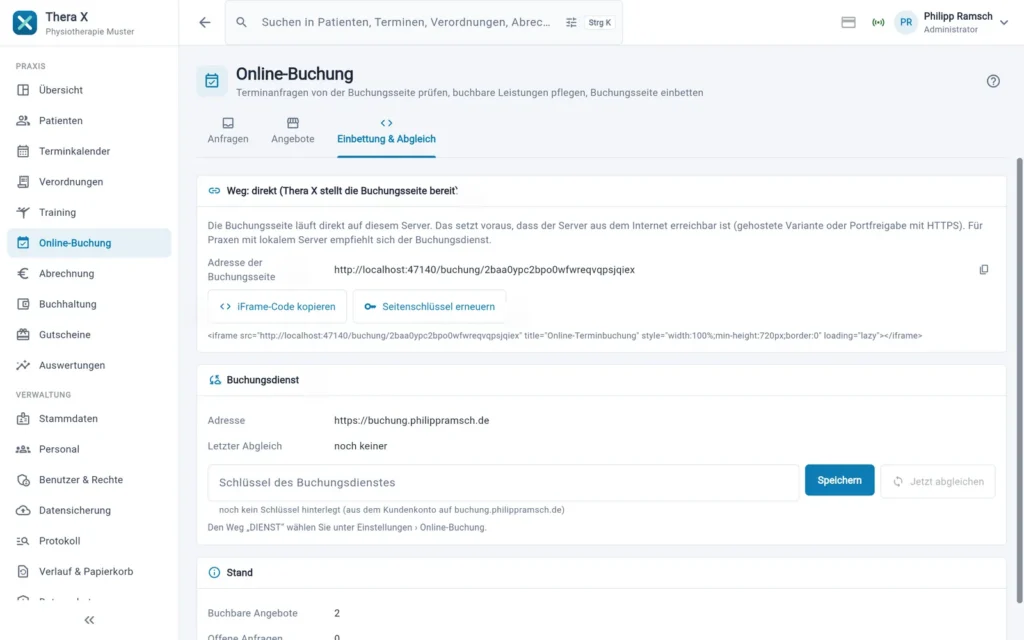Click the PR user avatar
This screenshot has width=1024, height=640.
[x=906, y=22]
